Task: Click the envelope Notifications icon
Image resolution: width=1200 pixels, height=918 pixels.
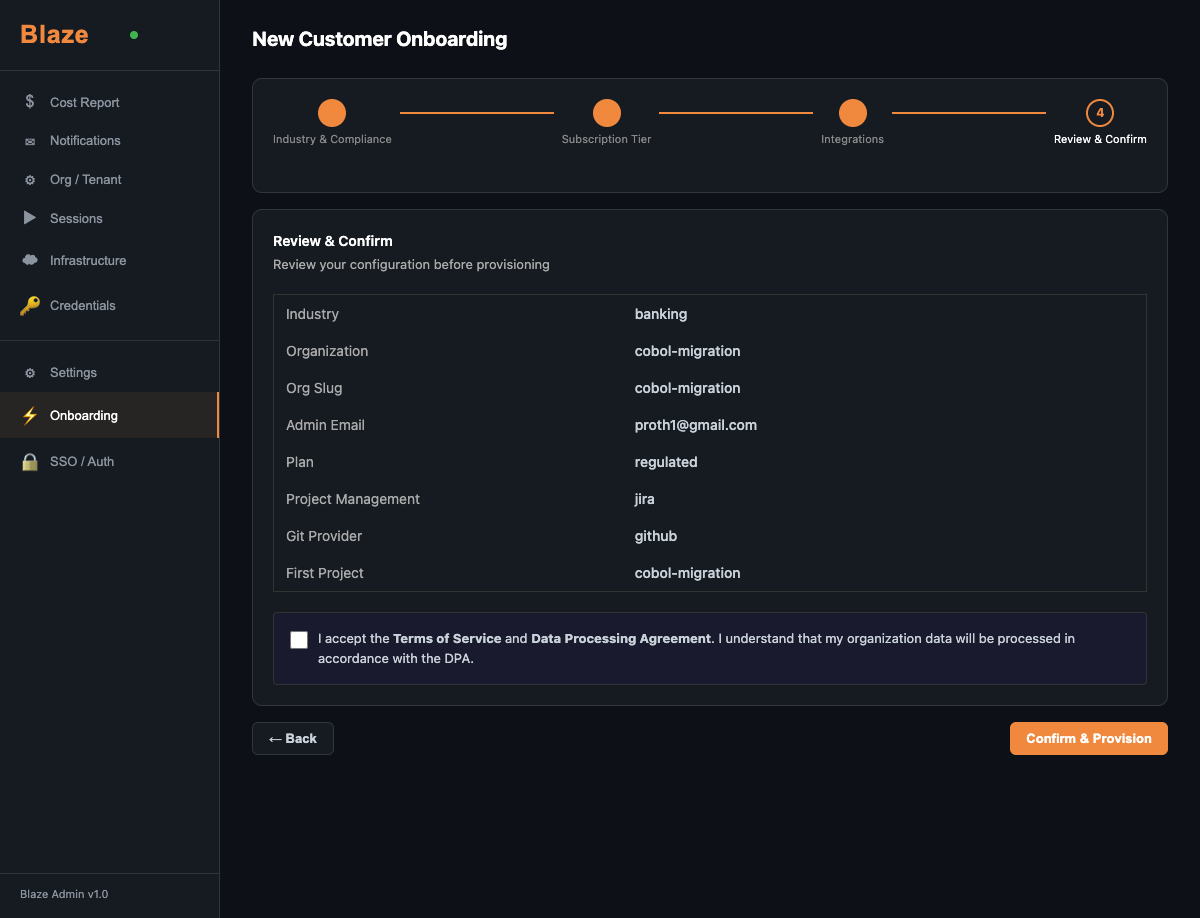Action: (30, 141)
